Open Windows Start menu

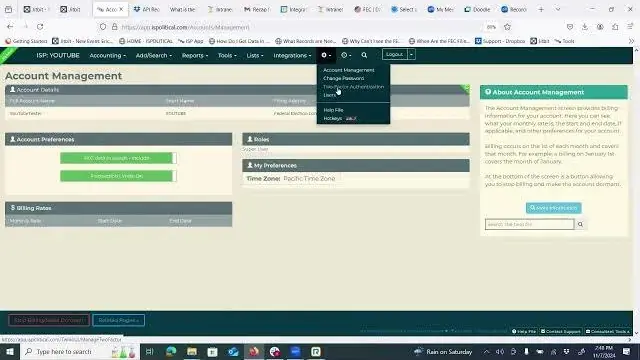(9, 351)
